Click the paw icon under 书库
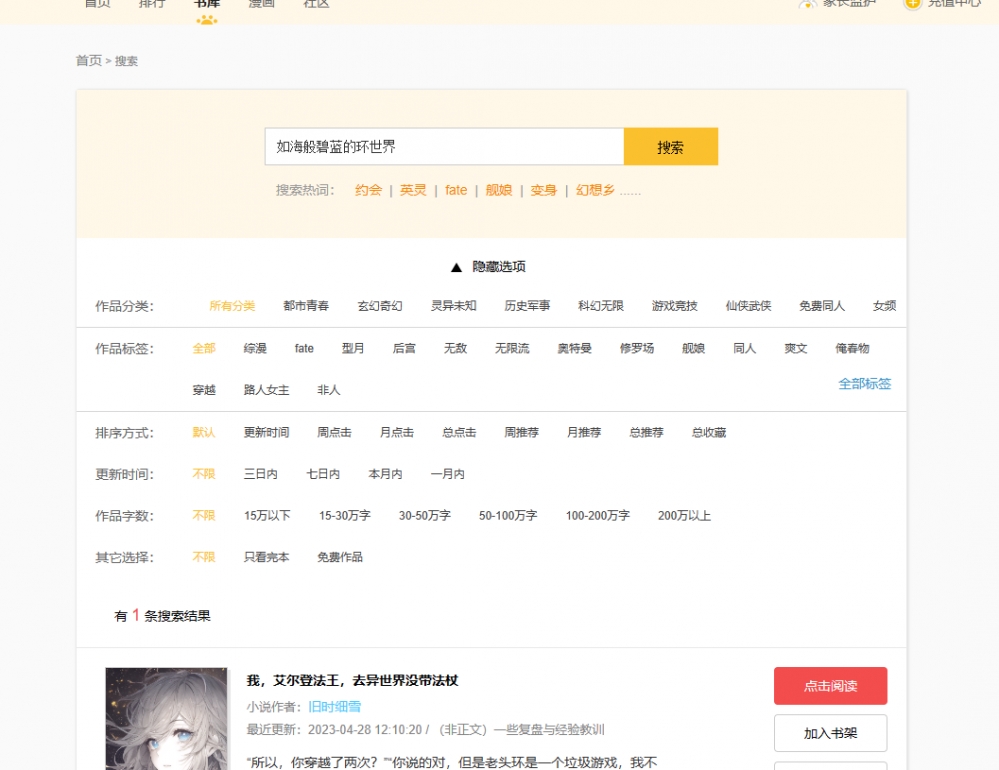Screen dimensions: 999x770 click(x=207, y=20)
